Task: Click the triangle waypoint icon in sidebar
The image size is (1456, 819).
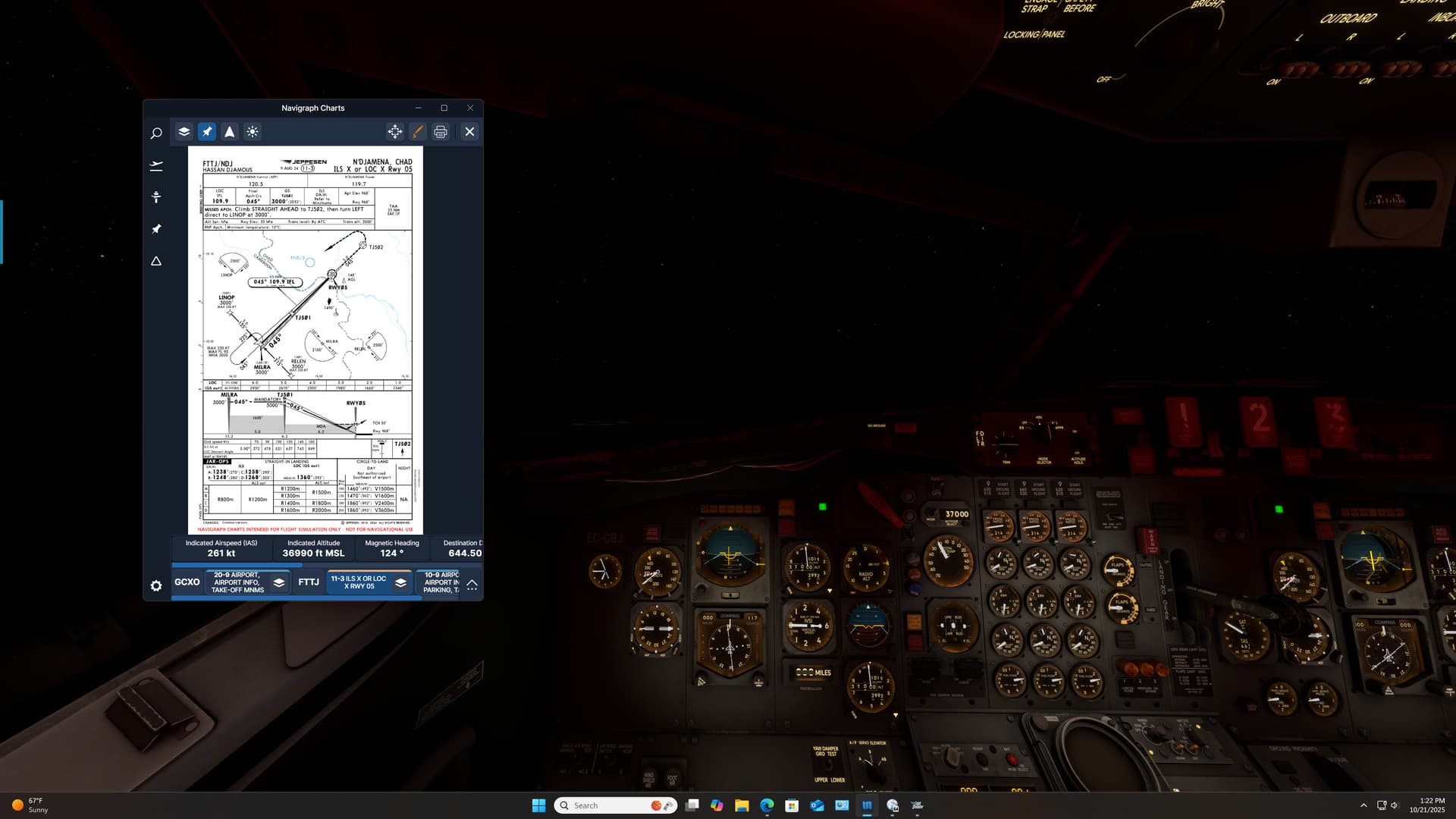Action: click(156, 261)
